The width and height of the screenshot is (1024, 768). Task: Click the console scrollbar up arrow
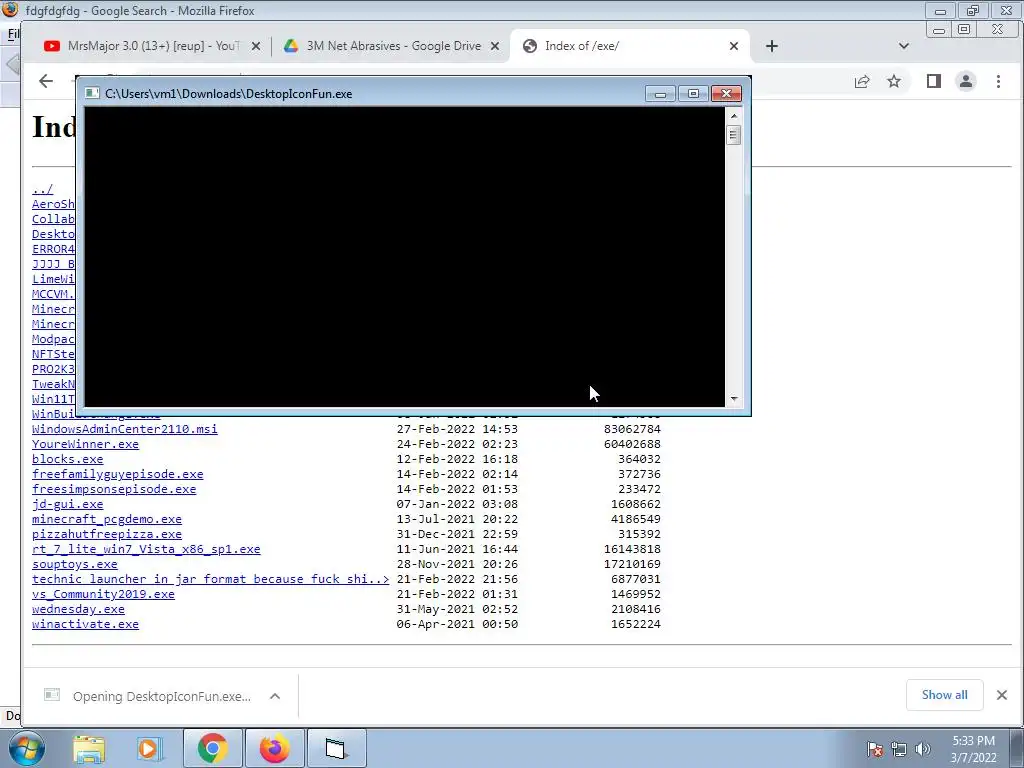734,116
